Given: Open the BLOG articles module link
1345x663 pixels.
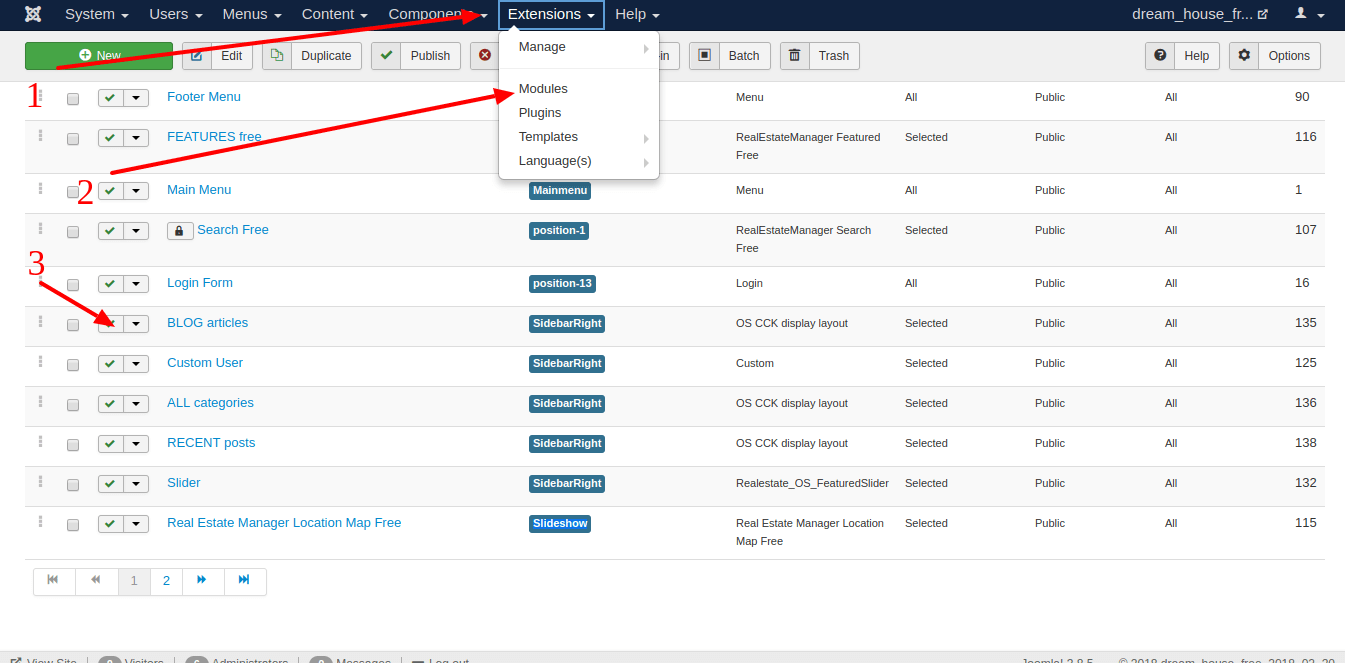Looking at the screenshot, I should coord(207,323).
